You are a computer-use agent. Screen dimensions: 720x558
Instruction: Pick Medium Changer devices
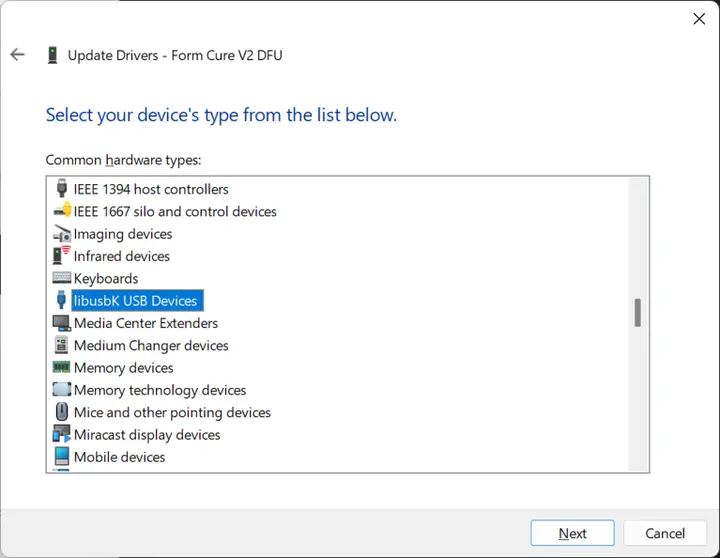click(x=151, y=345)
